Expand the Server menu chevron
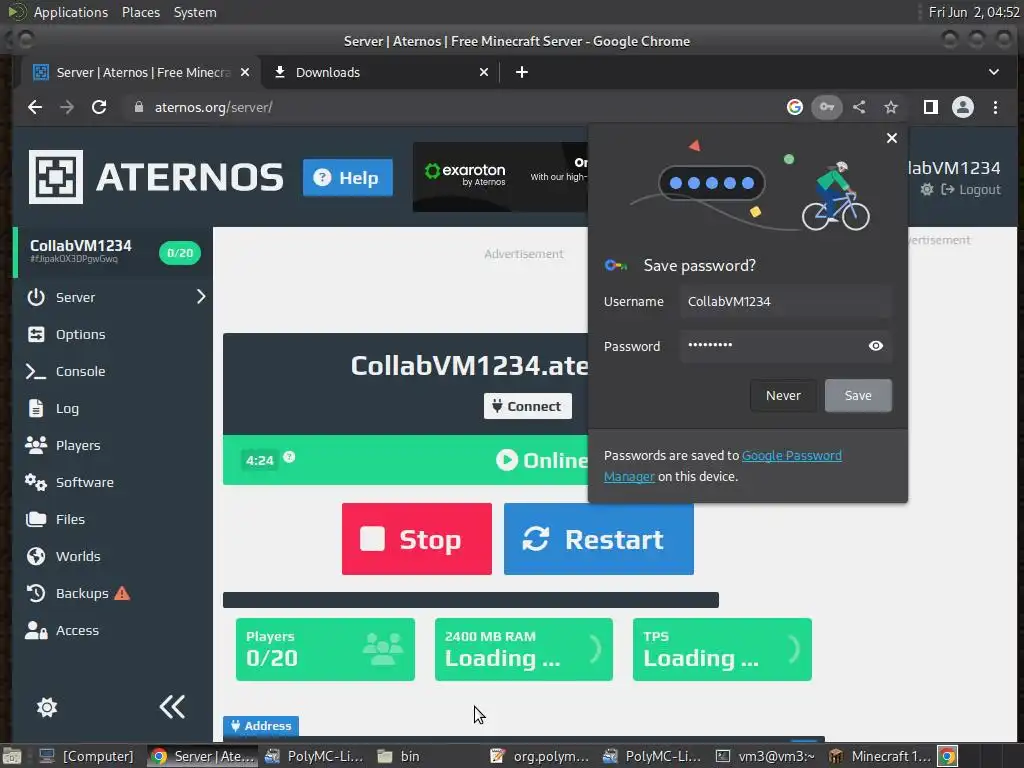Screen dimensions: 1024x768 click(200, 297)
